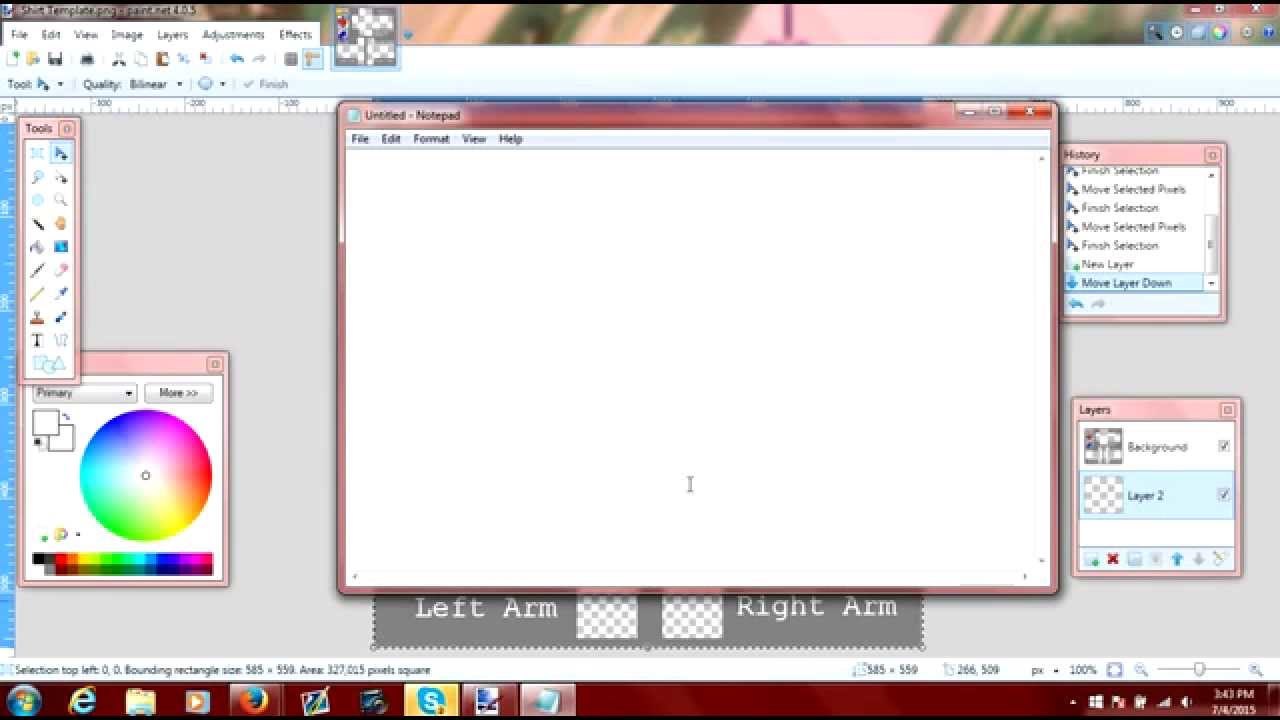This screenshot has height=720, width=1280.
Task: Click the Cut scissors icon in Paint.NET toolbar
Action: coord(119,59)
